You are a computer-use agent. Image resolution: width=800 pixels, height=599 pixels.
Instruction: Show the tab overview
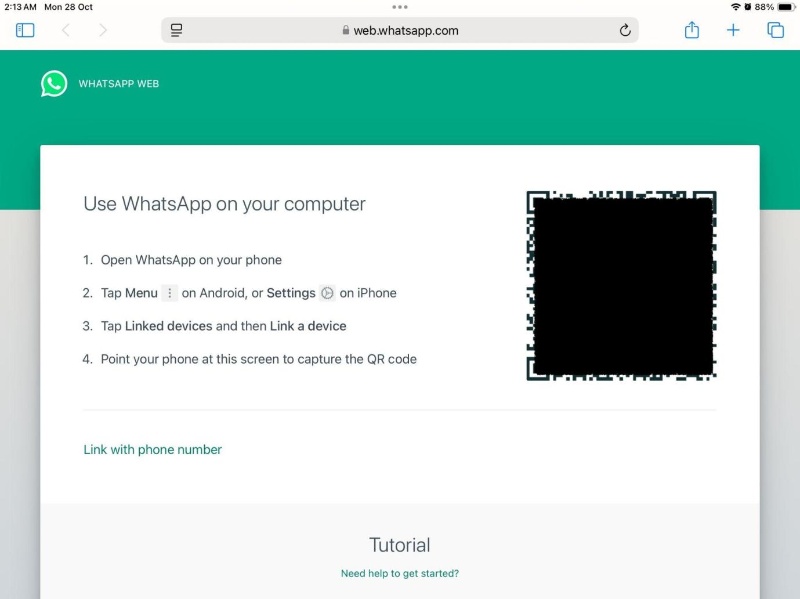(x=775, y=31)
